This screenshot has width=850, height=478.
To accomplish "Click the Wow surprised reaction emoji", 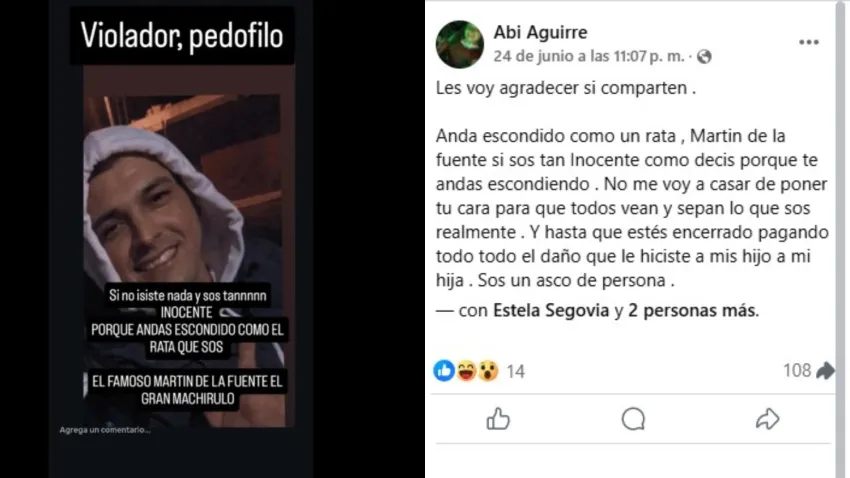I will pyautogui.click(x=488, y=371).
